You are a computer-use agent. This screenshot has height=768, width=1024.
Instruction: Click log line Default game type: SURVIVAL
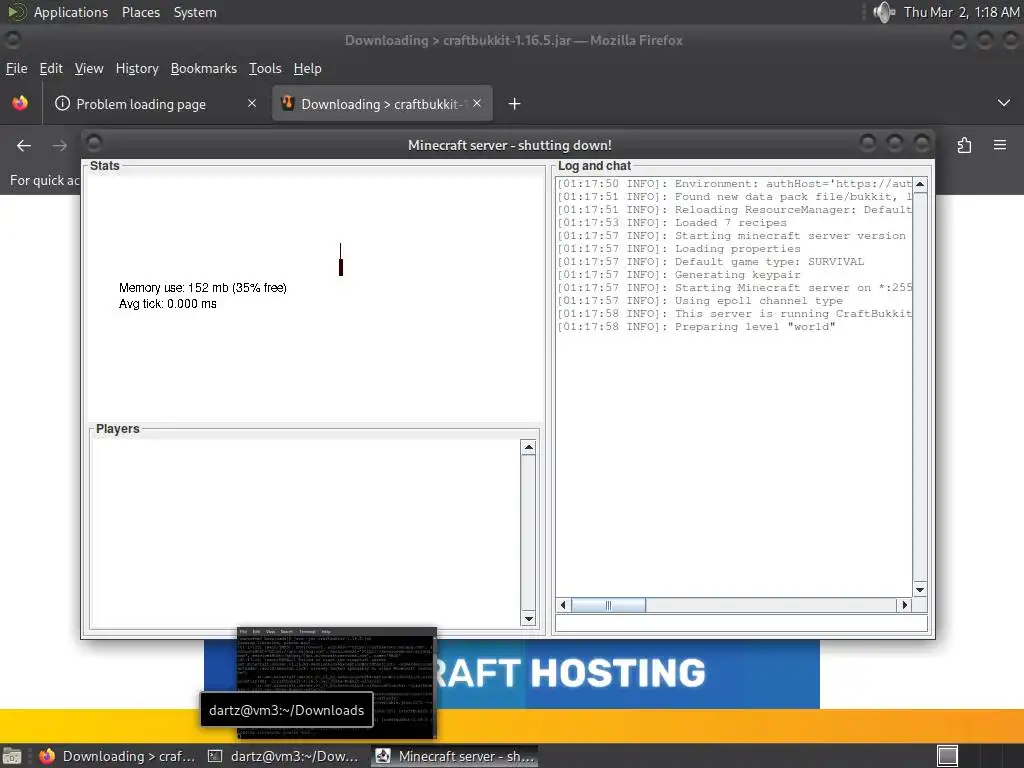[x=711, y=262]
